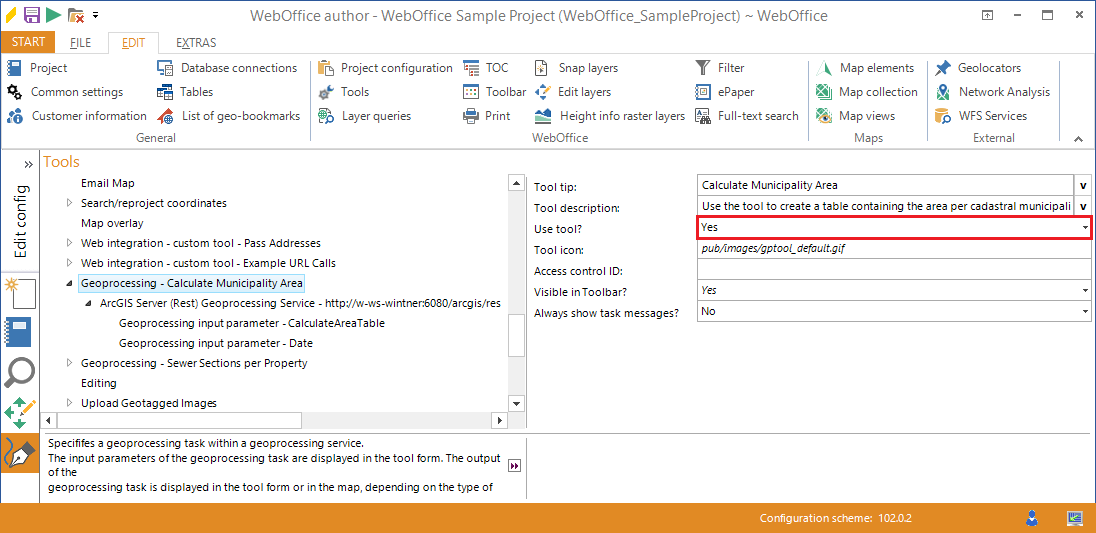Open Map elements

click(x=865, y=68)
